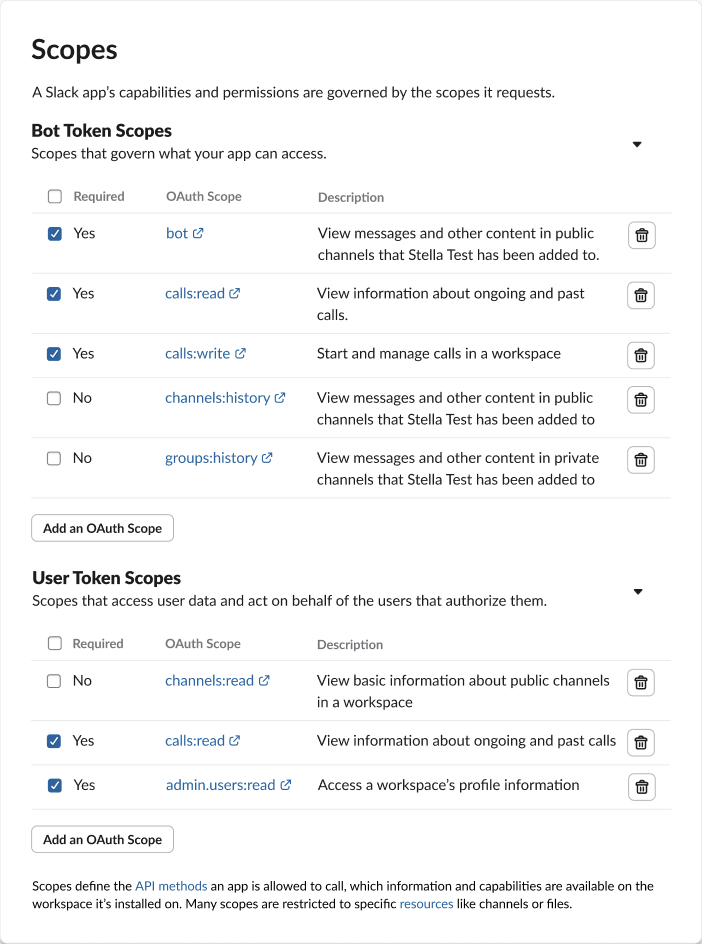Open the resources link
The width and height of the screenshot is (702, 944).
[425, 904]
